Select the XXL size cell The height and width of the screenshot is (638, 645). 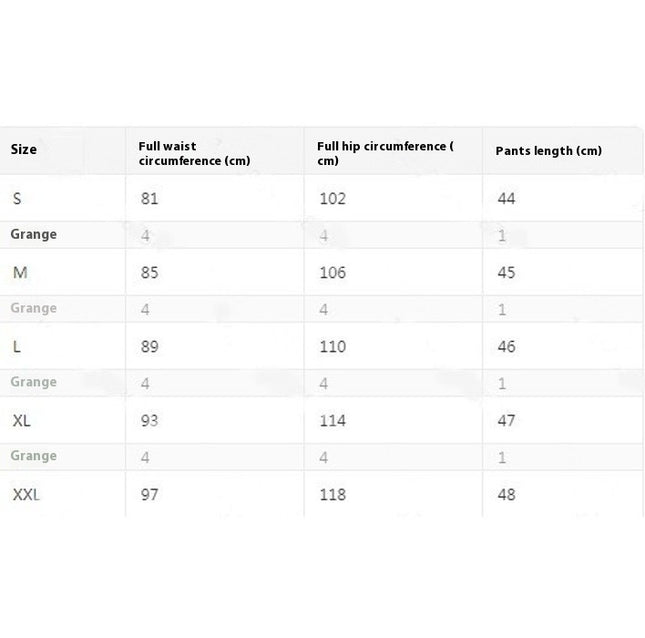(x=26, y=495)
